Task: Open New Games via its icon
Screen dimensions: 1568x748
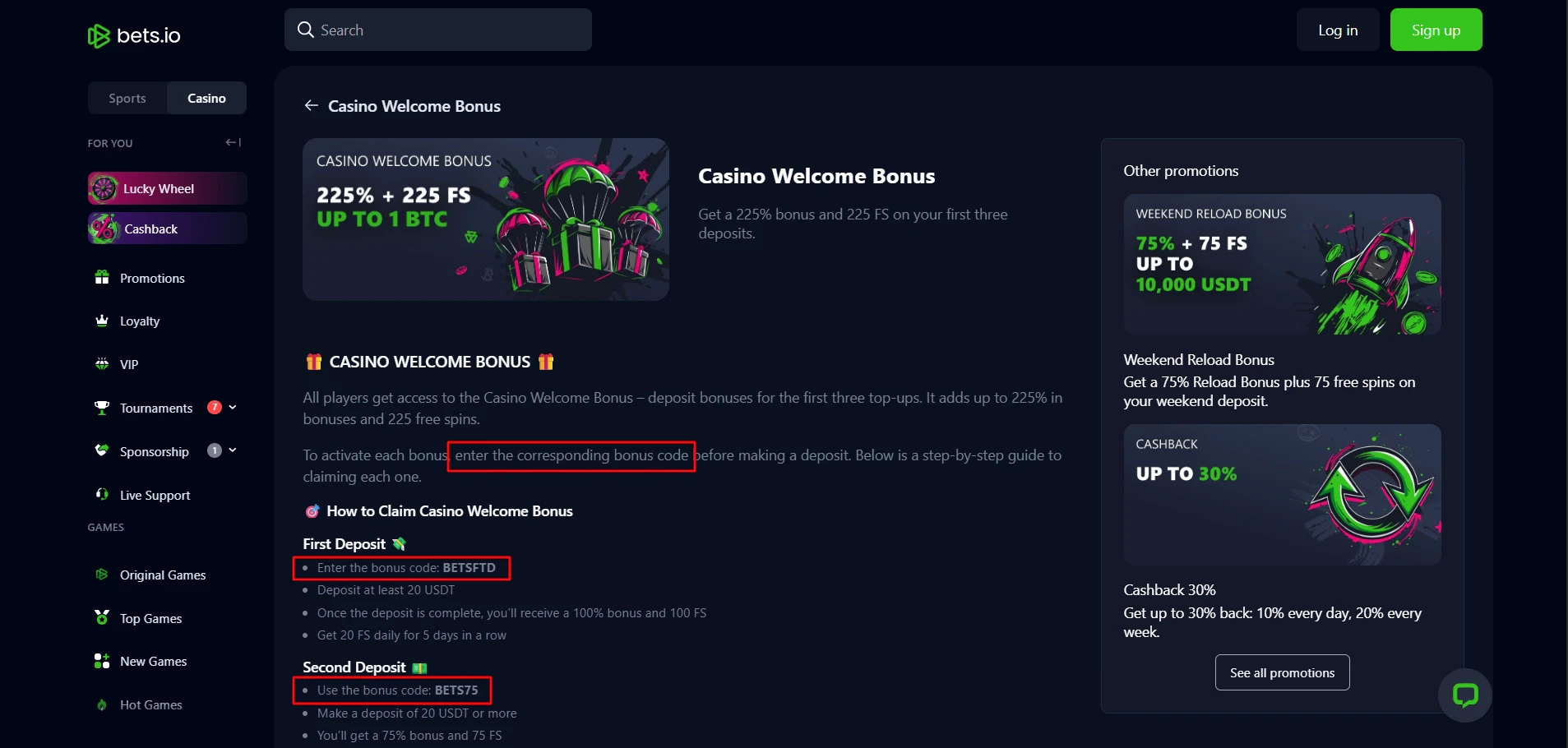Action: (x=101, y=661)
